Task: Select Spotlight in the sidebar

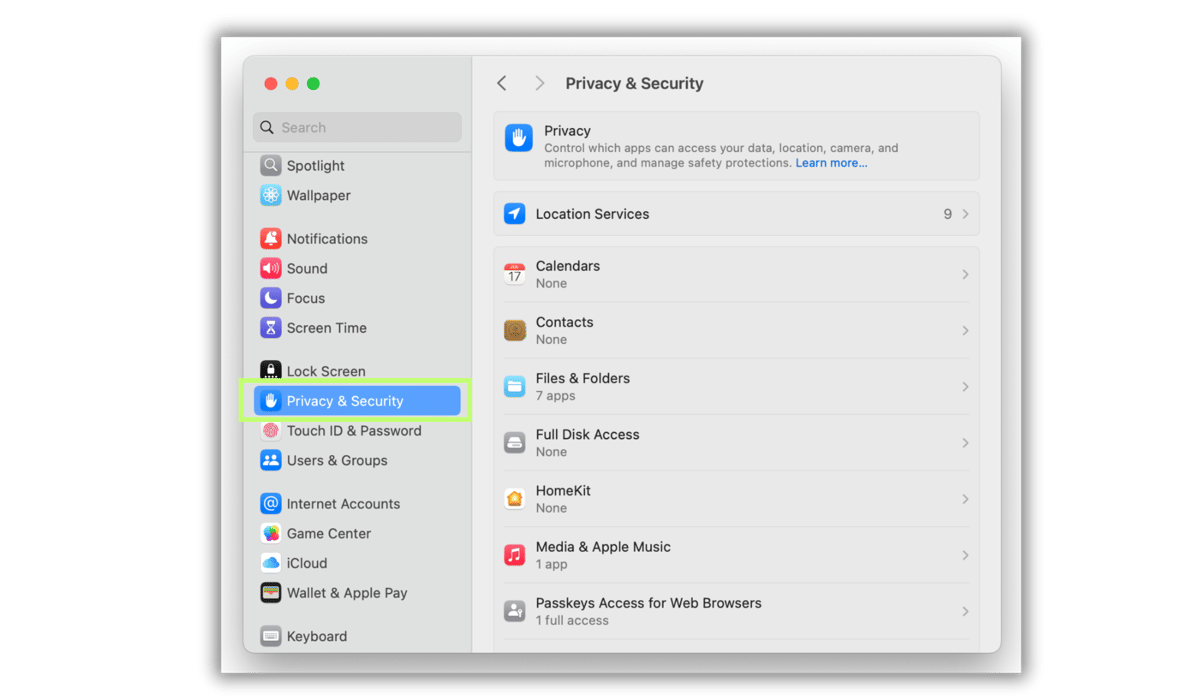Action: 315,166
